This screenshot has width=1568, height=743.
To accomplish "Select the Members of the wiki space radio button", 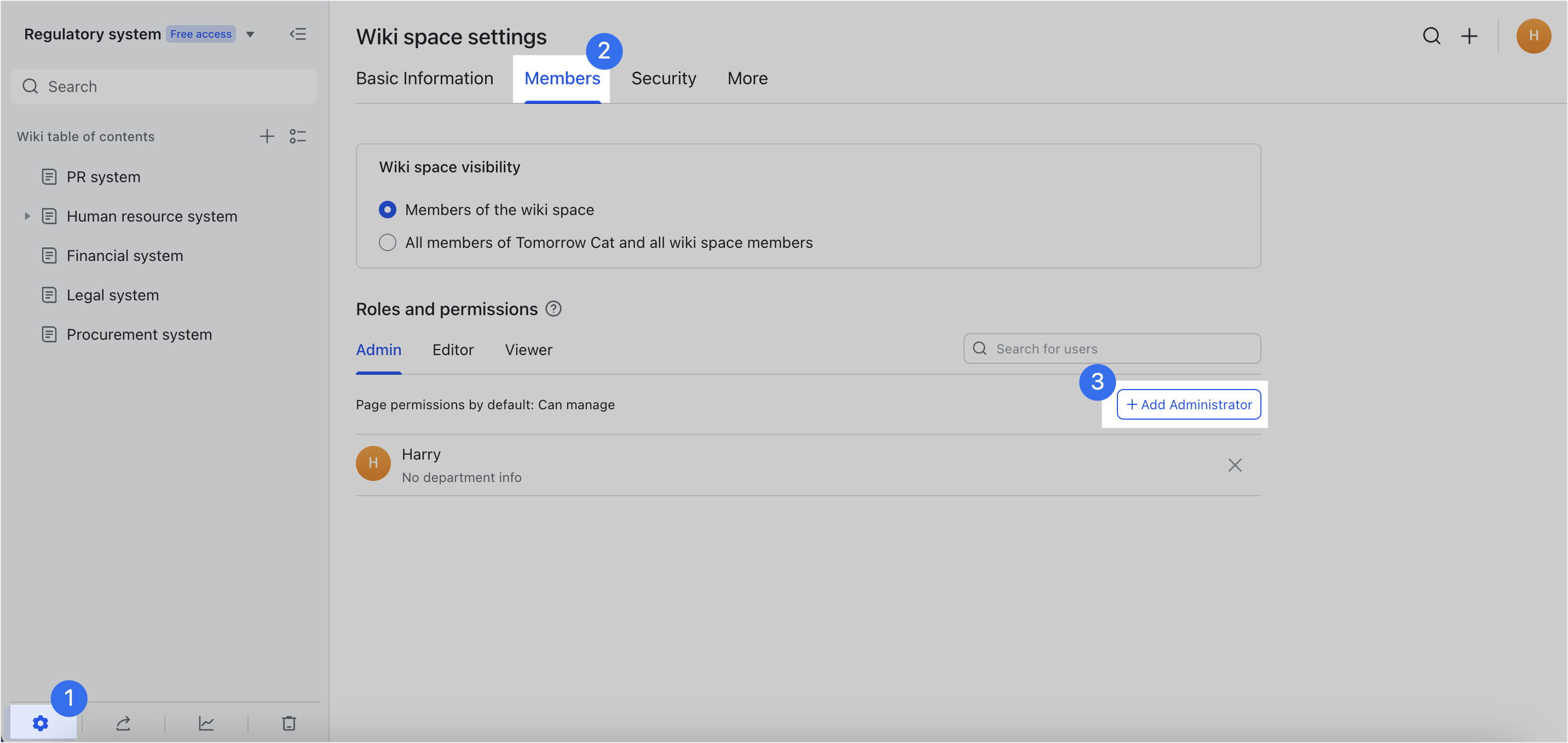I will [387, 210].
